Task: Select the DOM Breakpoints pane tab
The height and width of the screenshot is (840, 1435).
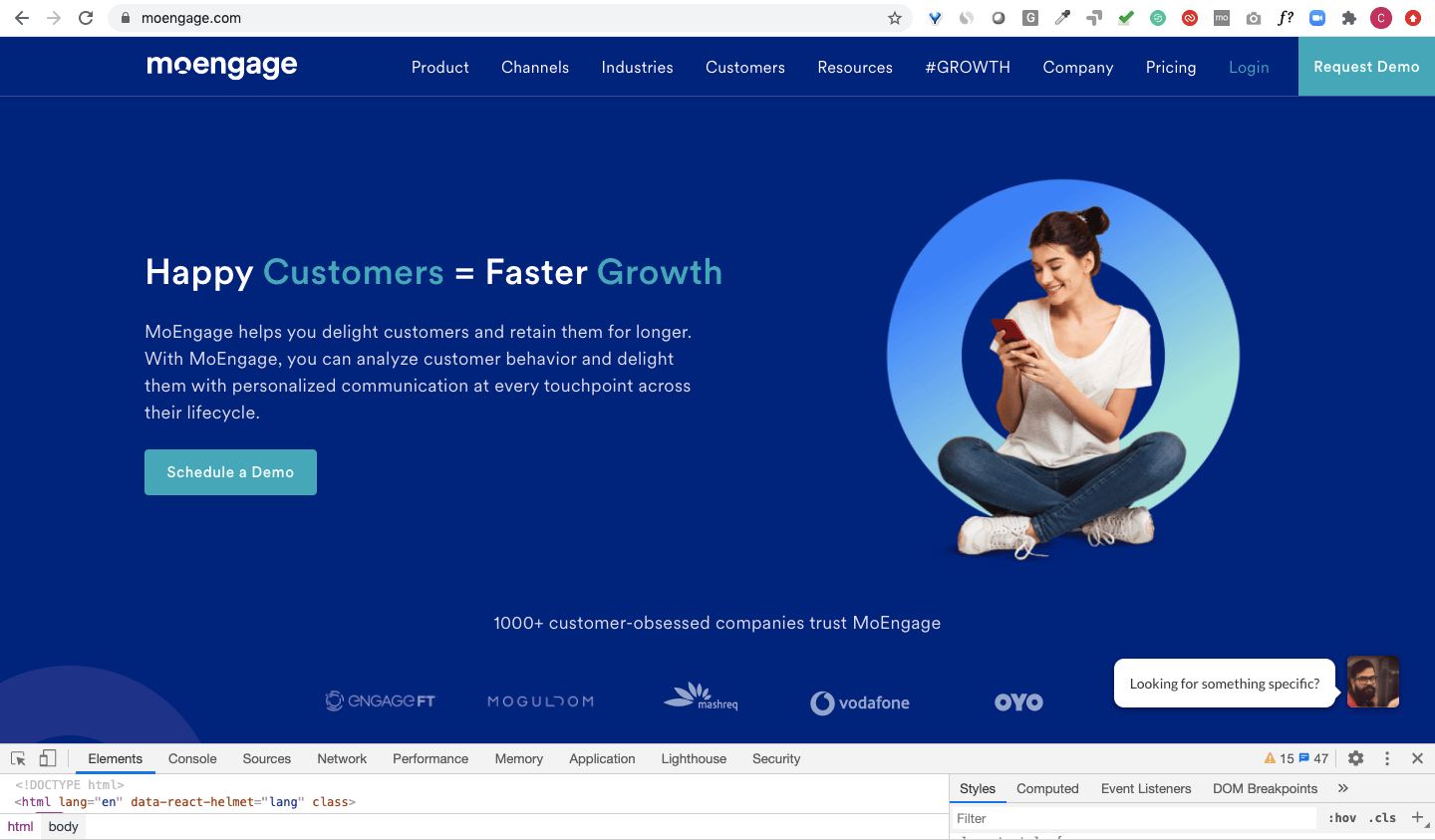Action: click(1265, 788)
